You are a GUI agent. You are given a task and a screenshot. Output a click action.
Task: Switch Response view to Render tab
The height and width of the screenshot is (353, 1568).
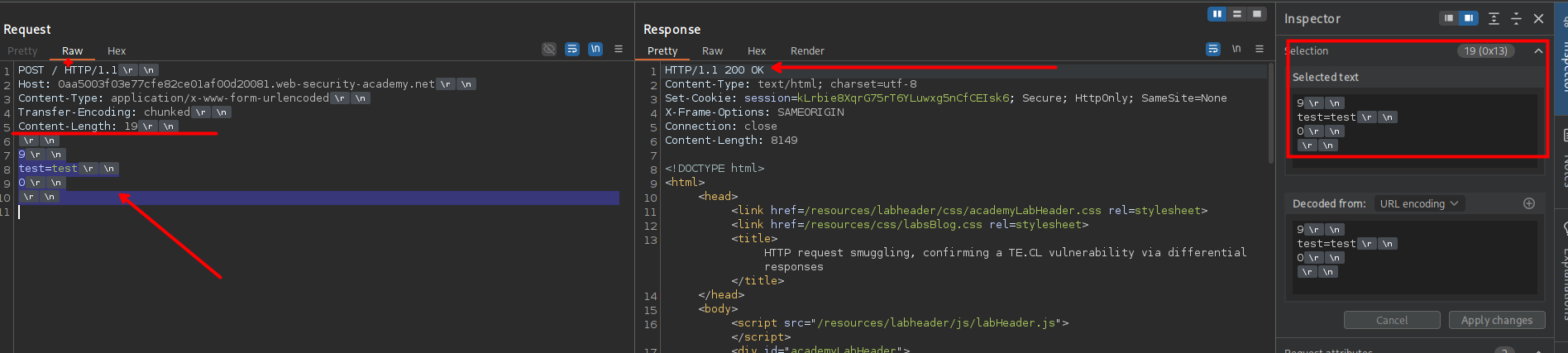tap(807, 51)
